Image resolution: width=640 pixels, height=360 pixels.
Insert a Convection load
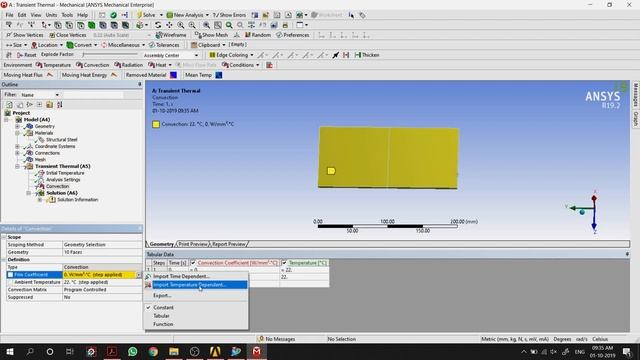pyautogui.click(x=93, y=65)
